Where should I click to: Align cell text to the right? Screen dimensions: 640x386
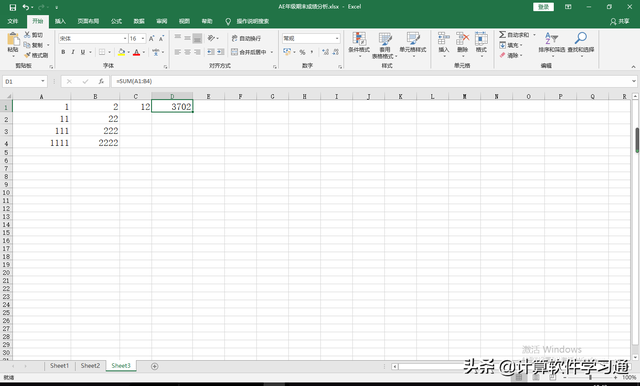click(x=197, y=52)
